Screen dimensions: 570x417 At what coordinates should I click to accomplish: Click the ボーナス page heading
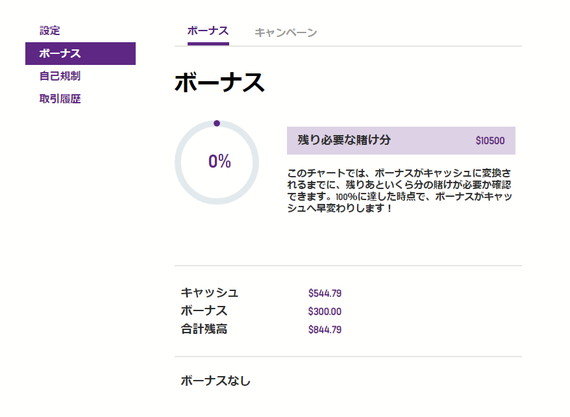(220, 83)
